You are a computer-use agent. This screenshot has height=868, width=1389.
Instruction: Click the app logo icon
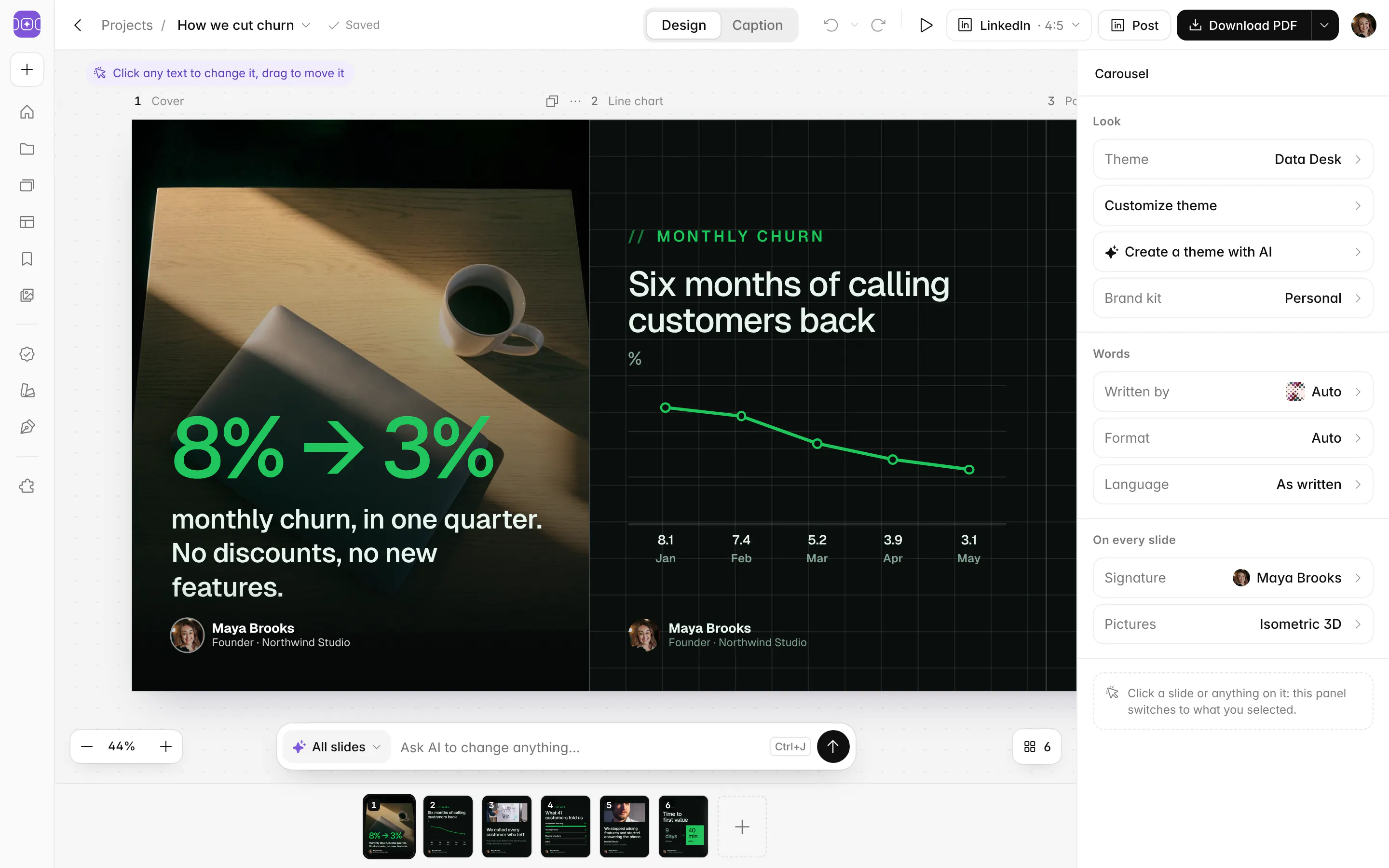[x=27, y=24]
